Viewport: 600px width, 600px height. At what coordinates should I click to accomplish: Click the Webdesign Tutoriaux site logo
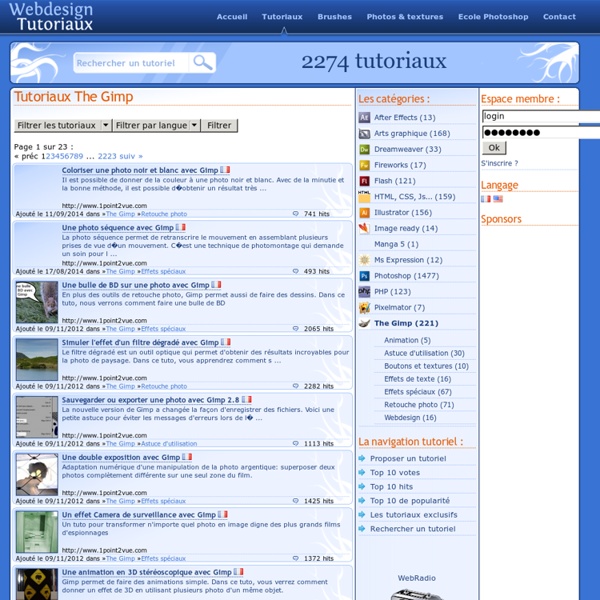pos(51,16)
